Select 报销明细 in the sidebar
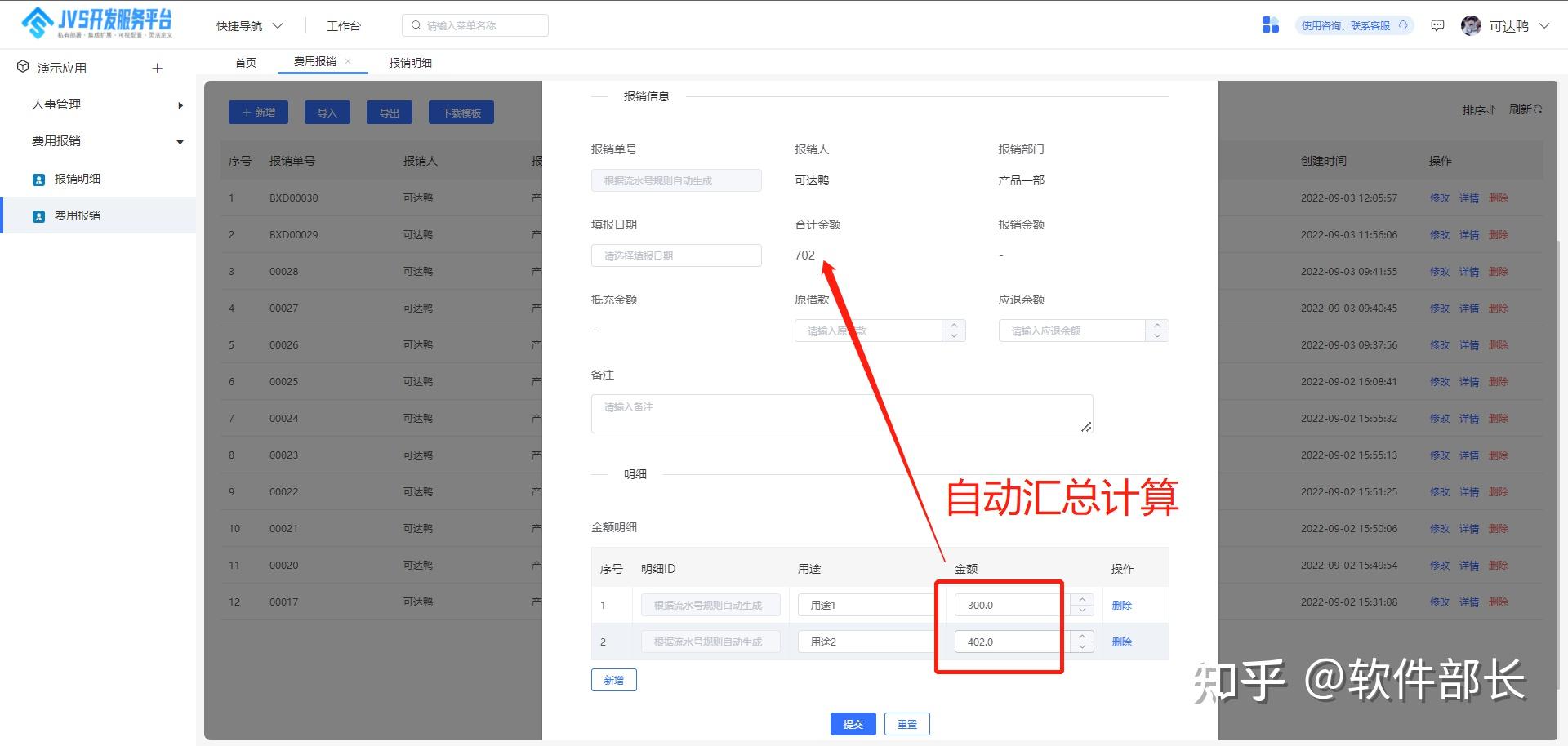The height and width of the screenshot is (746, 1568). coord(78,179)
